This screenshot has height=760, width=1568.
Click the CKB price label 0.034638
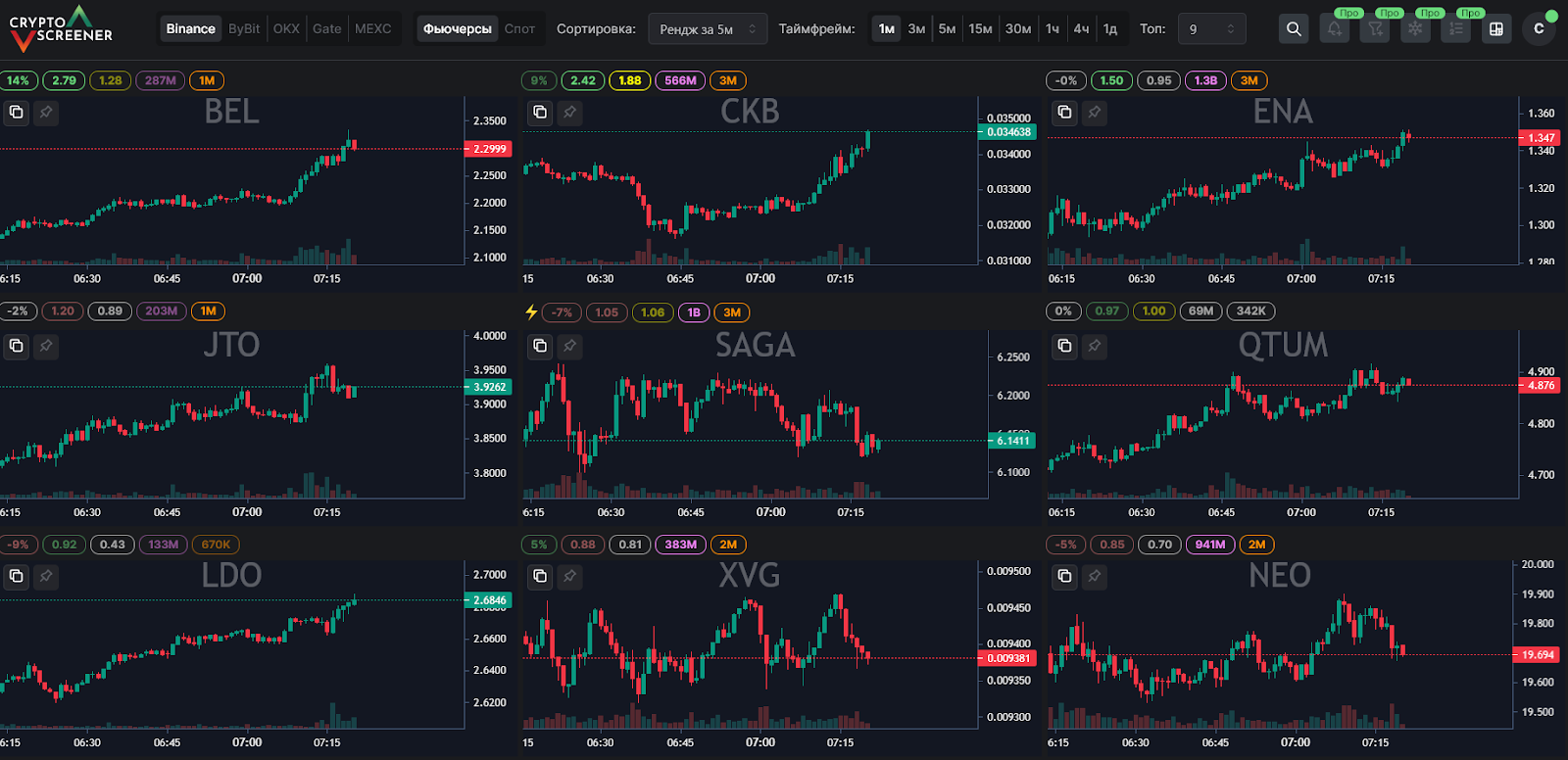(1007, 132)
